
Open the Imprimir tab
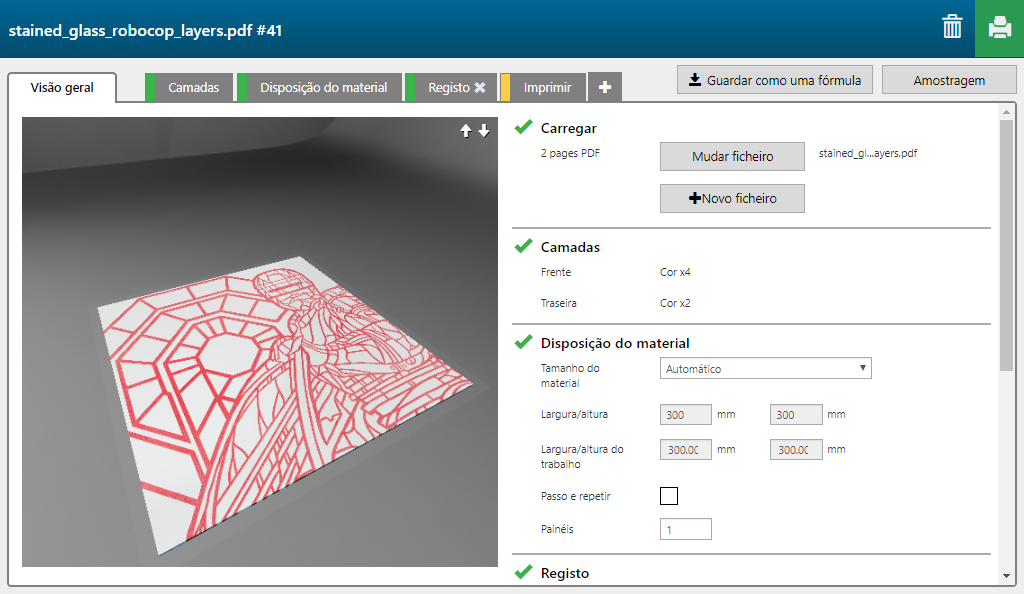click(543, 87)
